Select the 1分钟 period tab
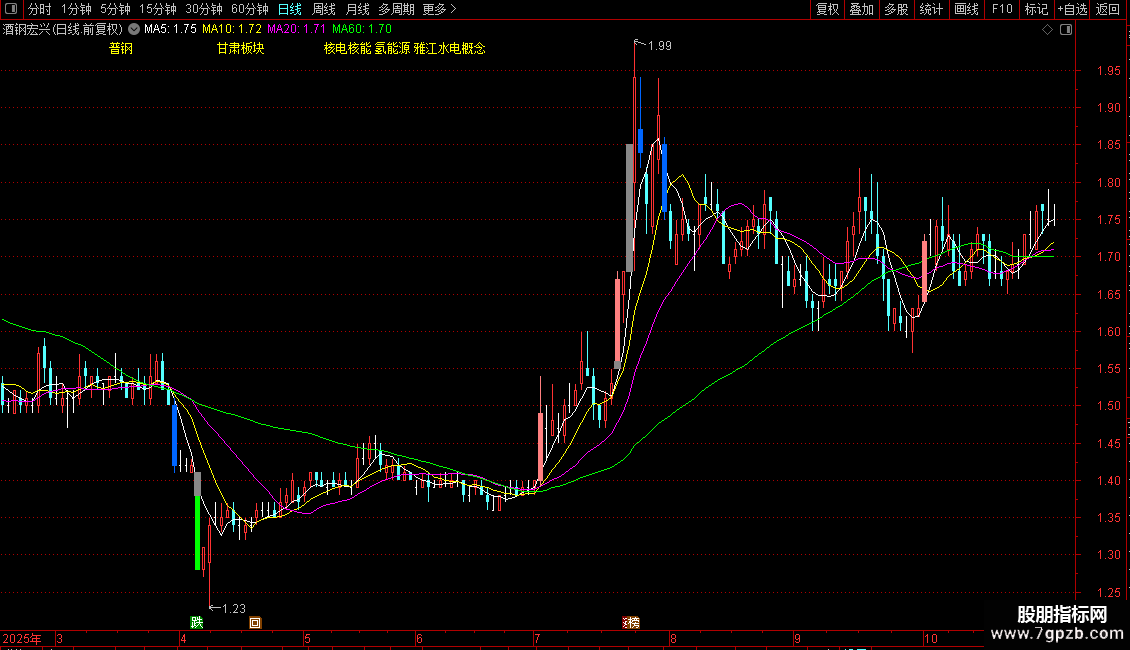The height and width of the screenshot is (650, 1130). [76, 9]
